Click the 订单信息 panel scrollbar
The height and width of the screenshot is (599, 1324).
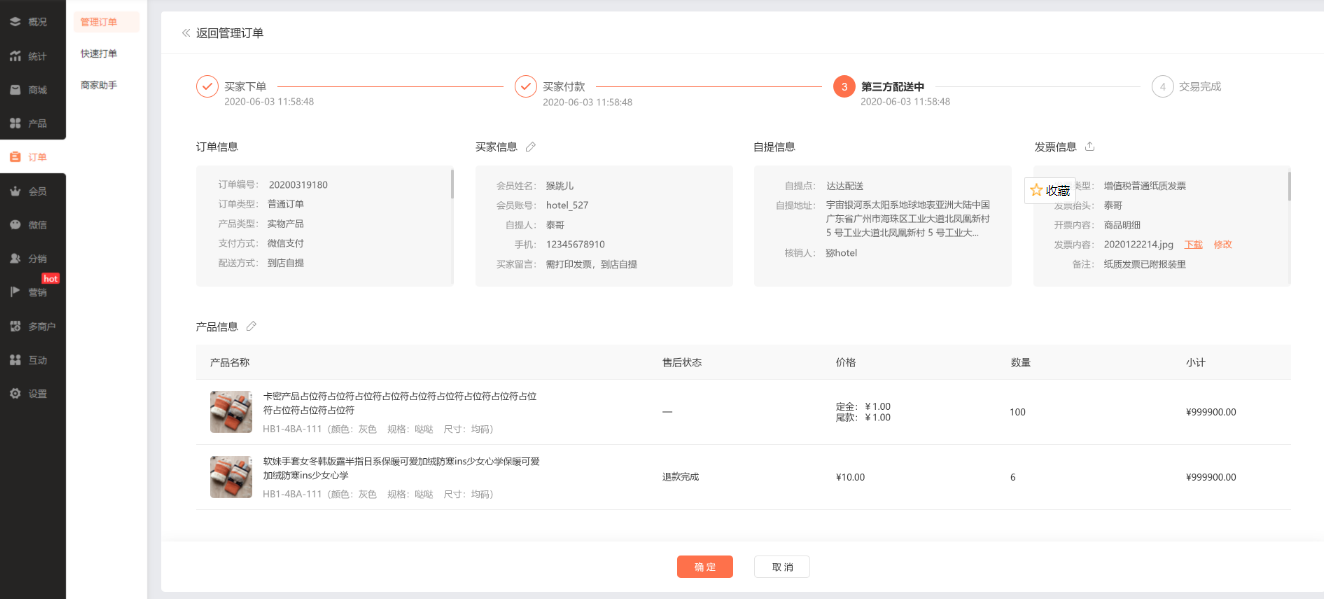click(x=452, y=183)
